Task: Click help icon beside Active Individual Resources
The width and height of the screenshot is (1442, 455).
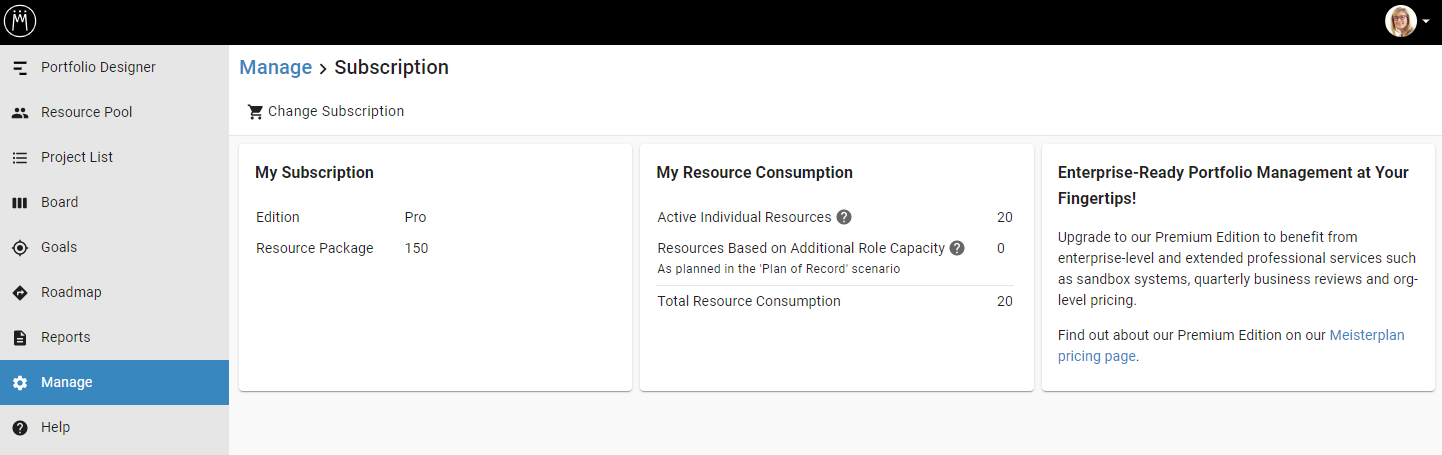Action: tap(844, 217)
